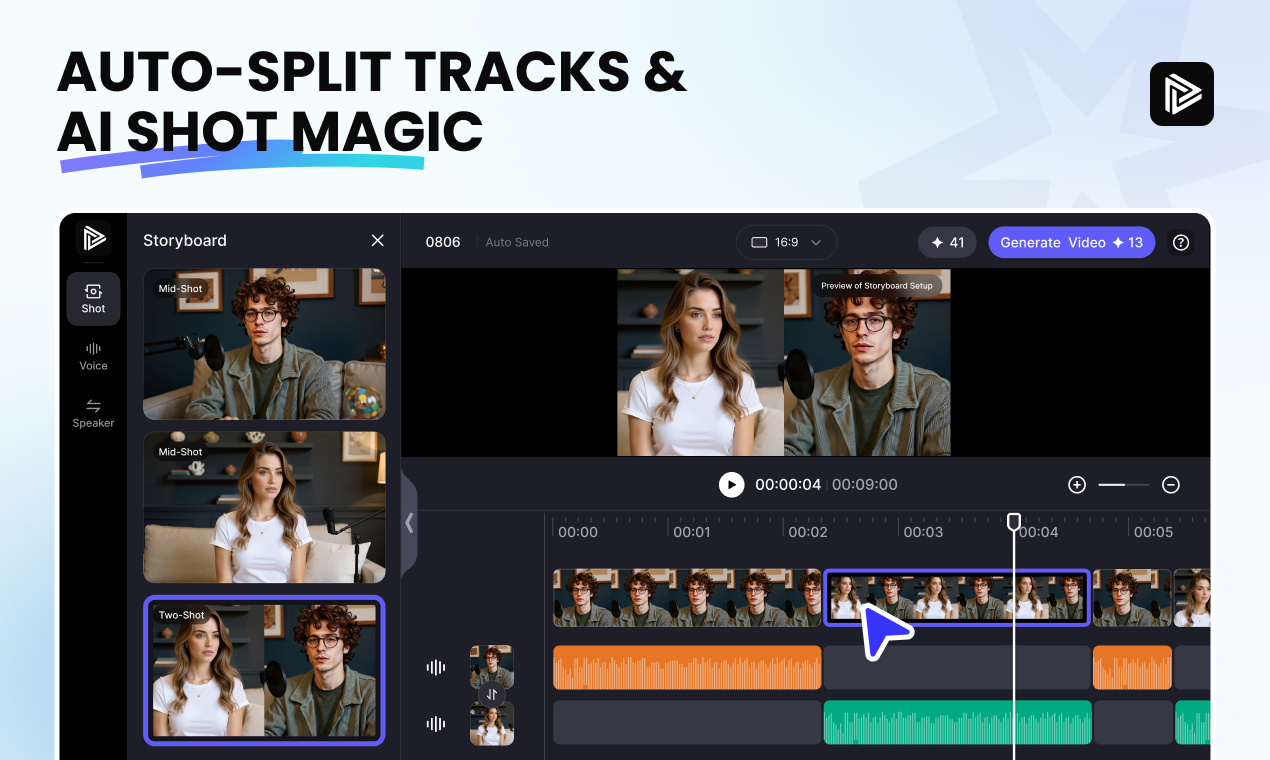The width and height of the screenshot is (1270, 760).
Task: Click the Auto Saved status text
Action: pos(517,242)
